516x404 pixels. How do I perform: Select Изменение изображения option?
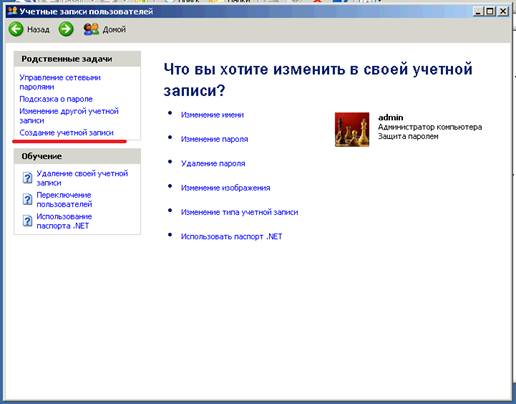point(225,188)
